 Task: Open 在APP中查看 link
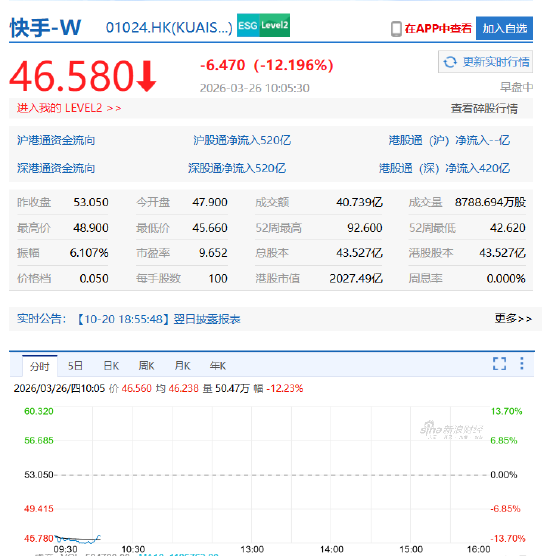(x=438, y=28)
